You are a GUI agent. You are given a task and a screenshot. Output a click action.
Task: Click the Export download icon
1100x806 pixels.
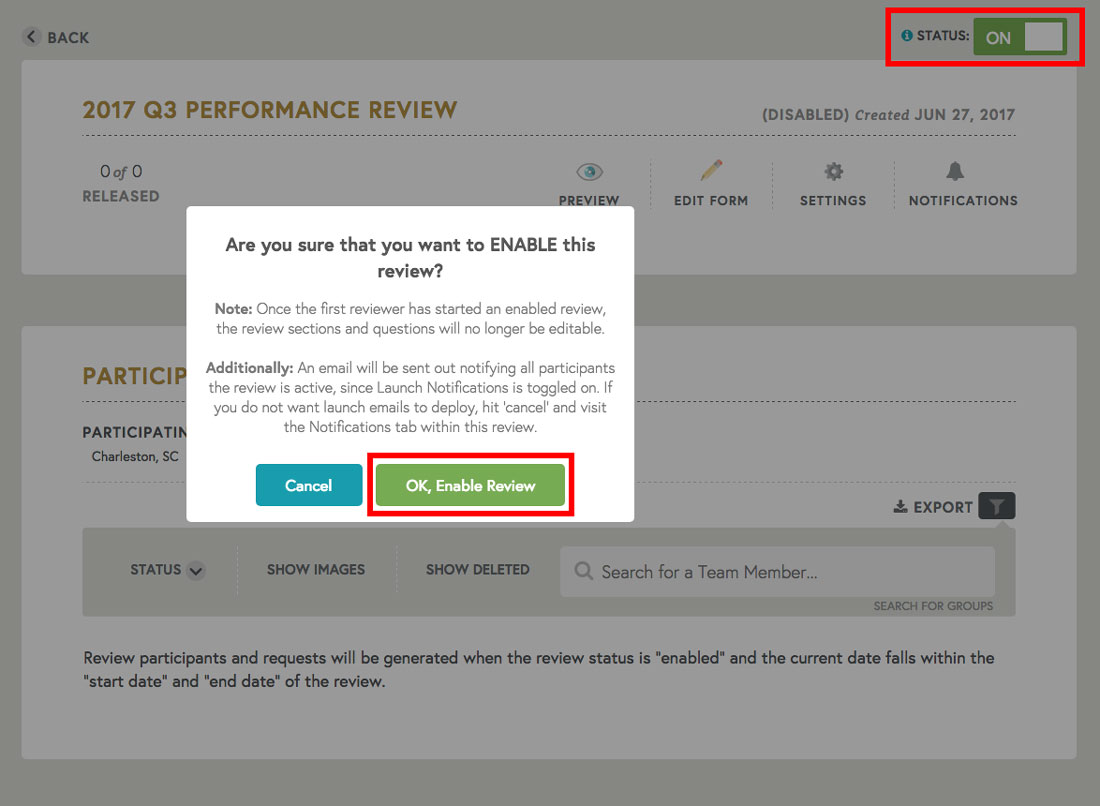(x=899, y=506)
